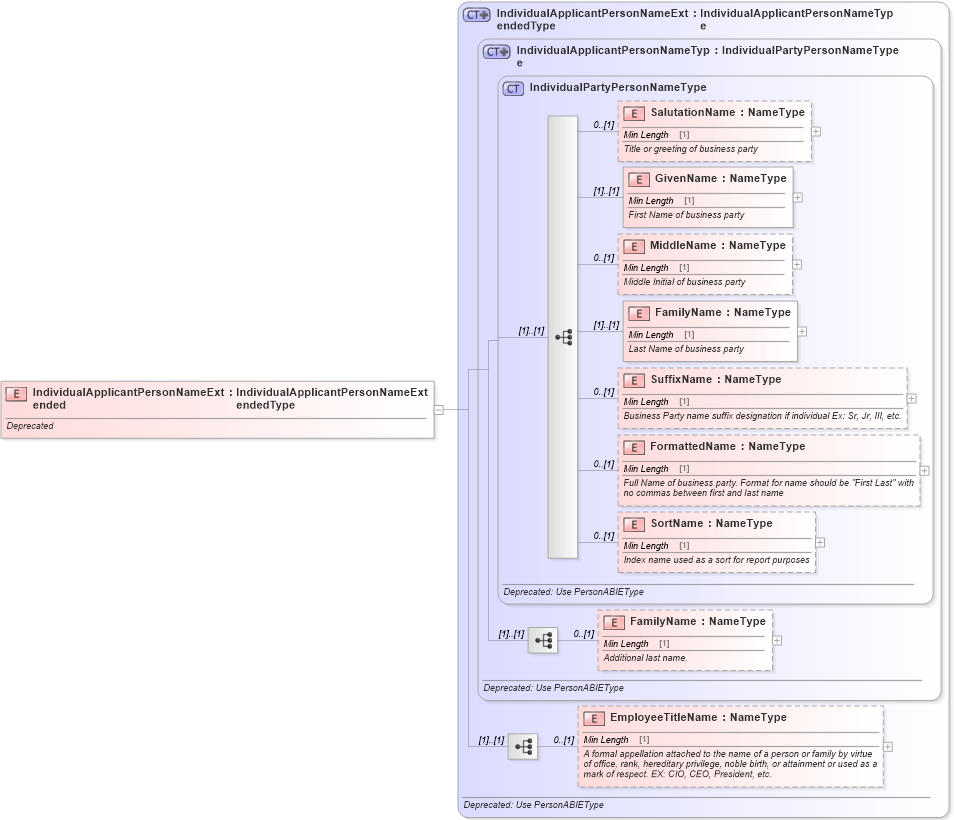Image resolution: width=954 pixels, height=820 pixels.
Task: Click the E icon of SalutationName element
Action: pyautogui.click(x=635, y=113)
